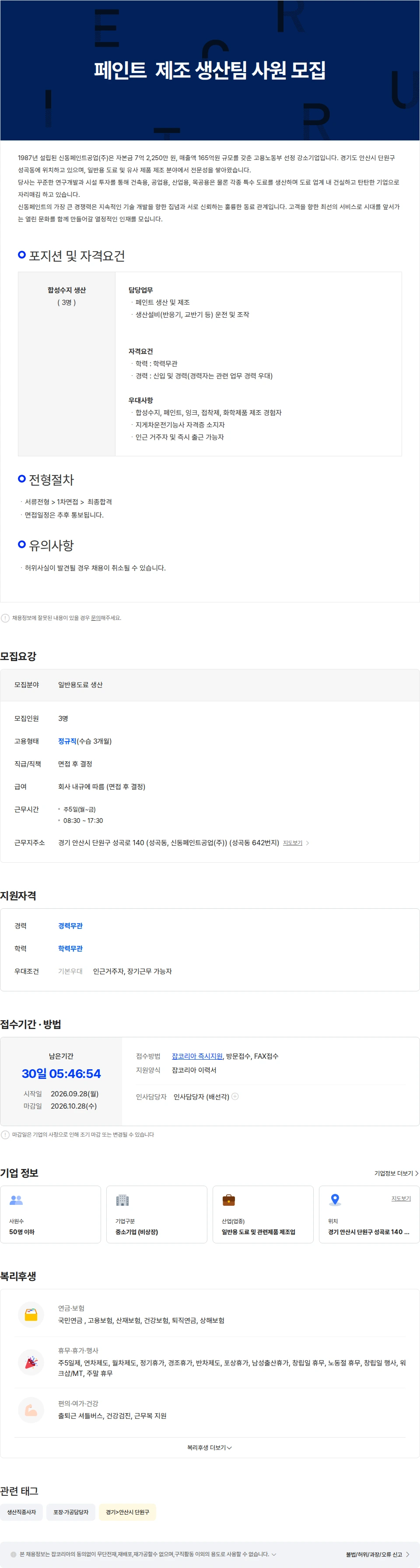Select the 경기>안산시 단원구 tag
420x1568 pixels.
click(x=127, y=1512)
